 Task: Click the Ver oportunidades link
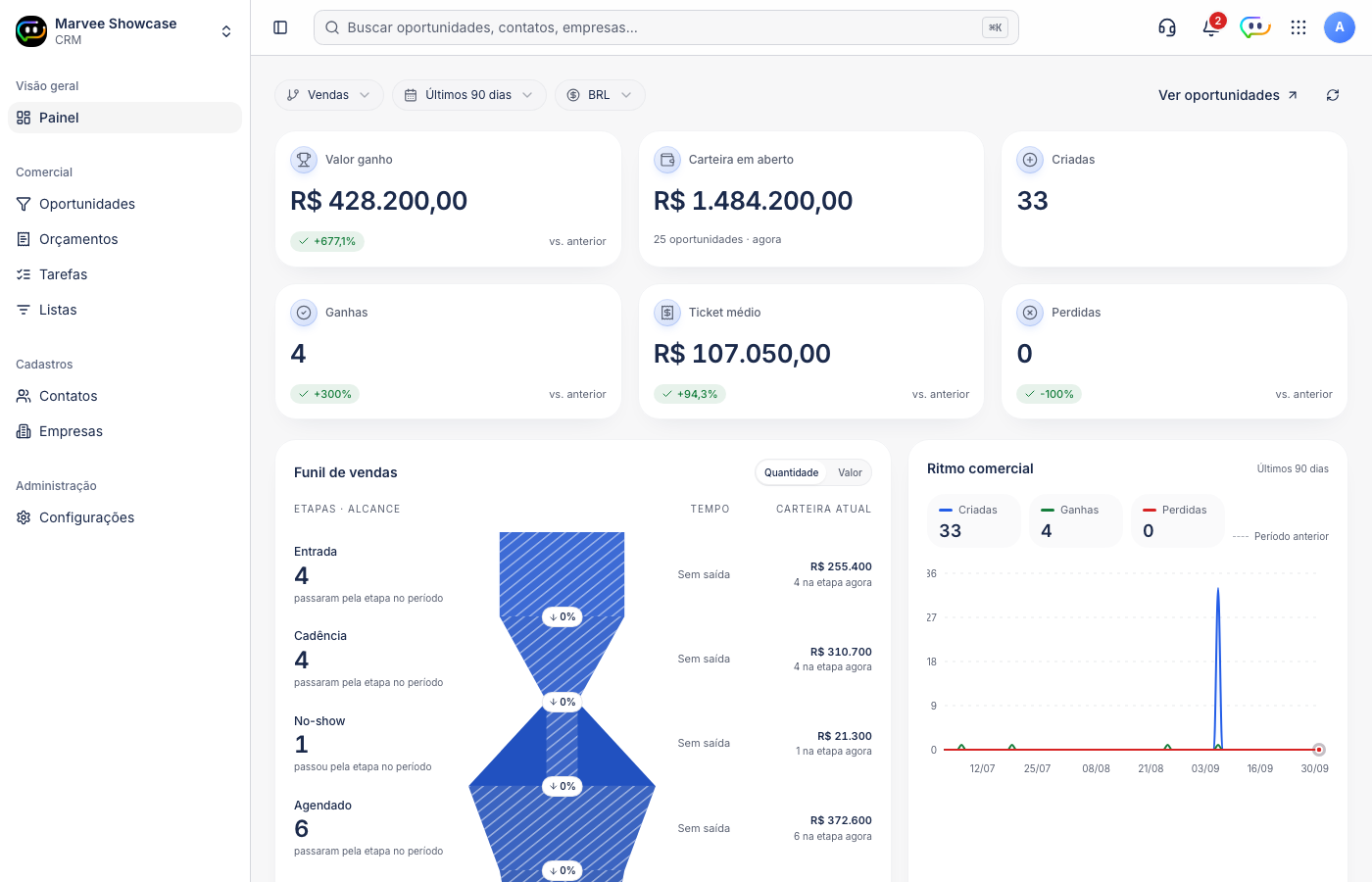[1228, 95]
